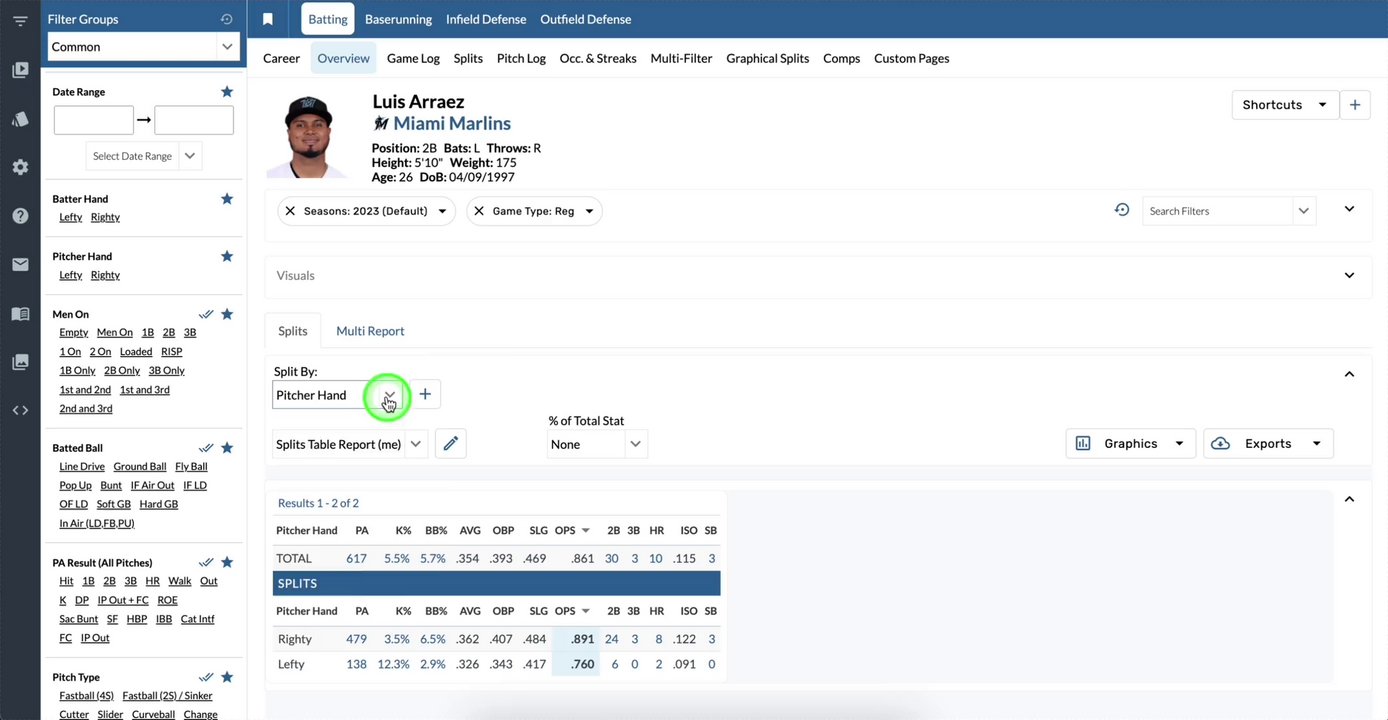
Task: Select all Batted Ball options checkmarks
Action: point(206,448)
